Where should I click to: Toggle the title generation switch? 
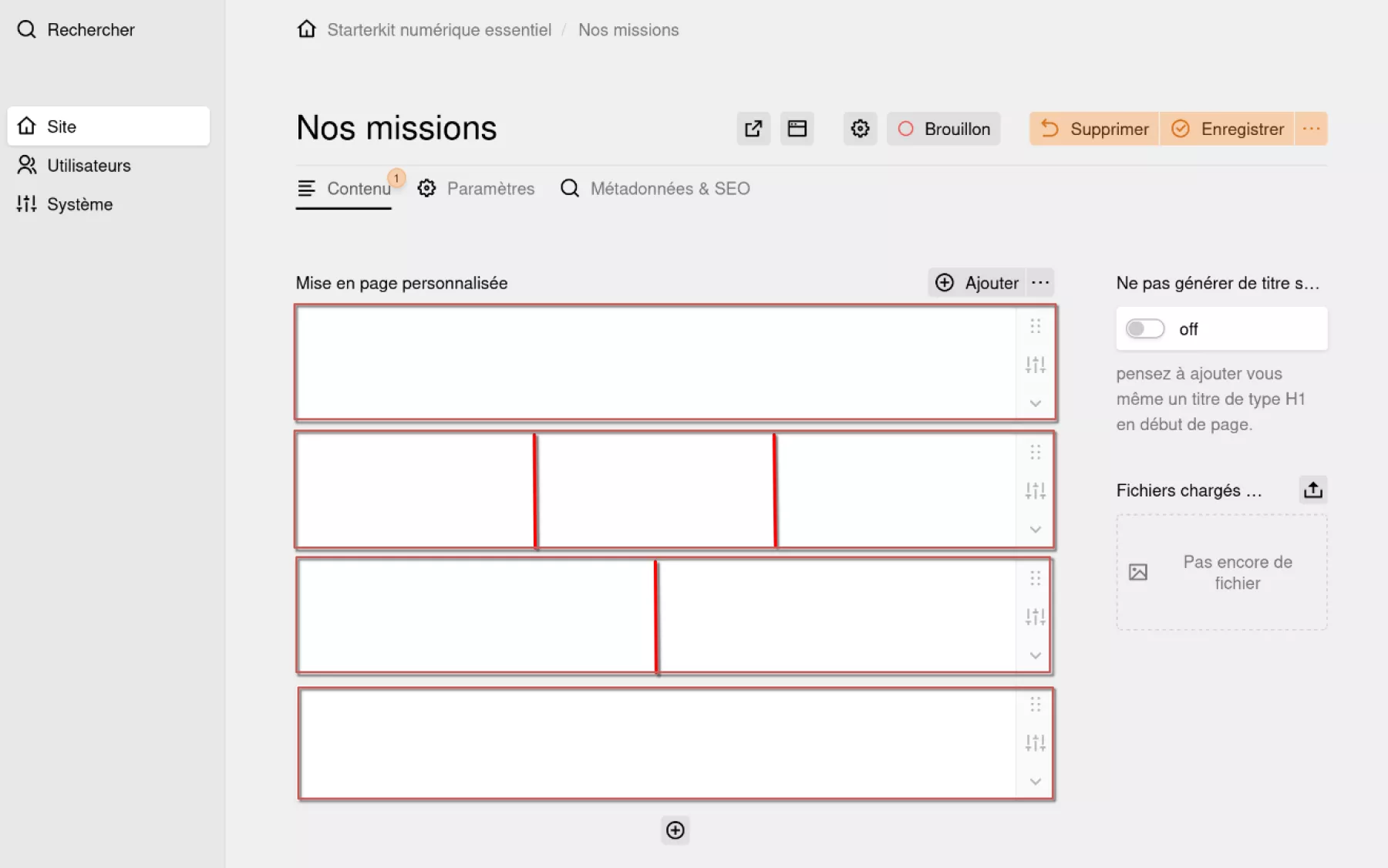[1145, 329]
